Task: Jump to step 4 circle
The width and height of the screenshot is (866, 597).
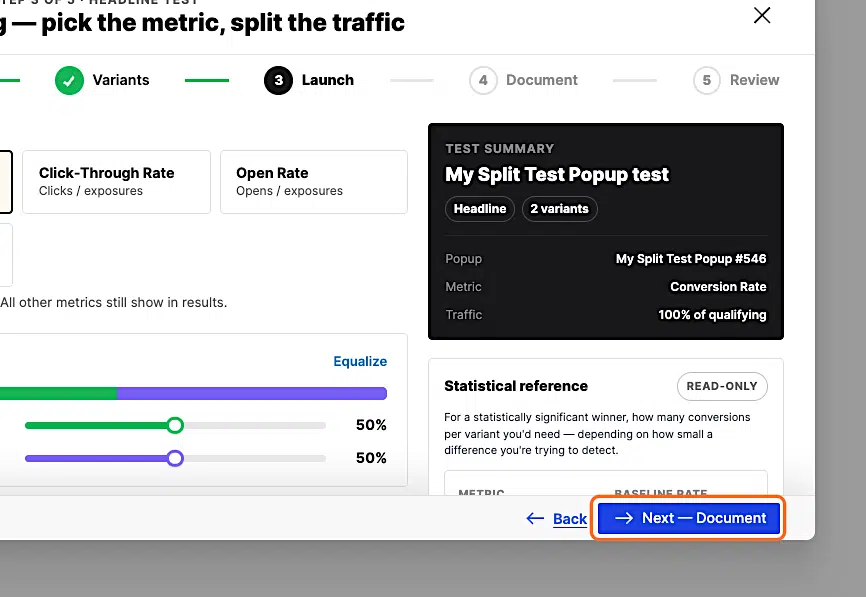Action: click(483, 81)
